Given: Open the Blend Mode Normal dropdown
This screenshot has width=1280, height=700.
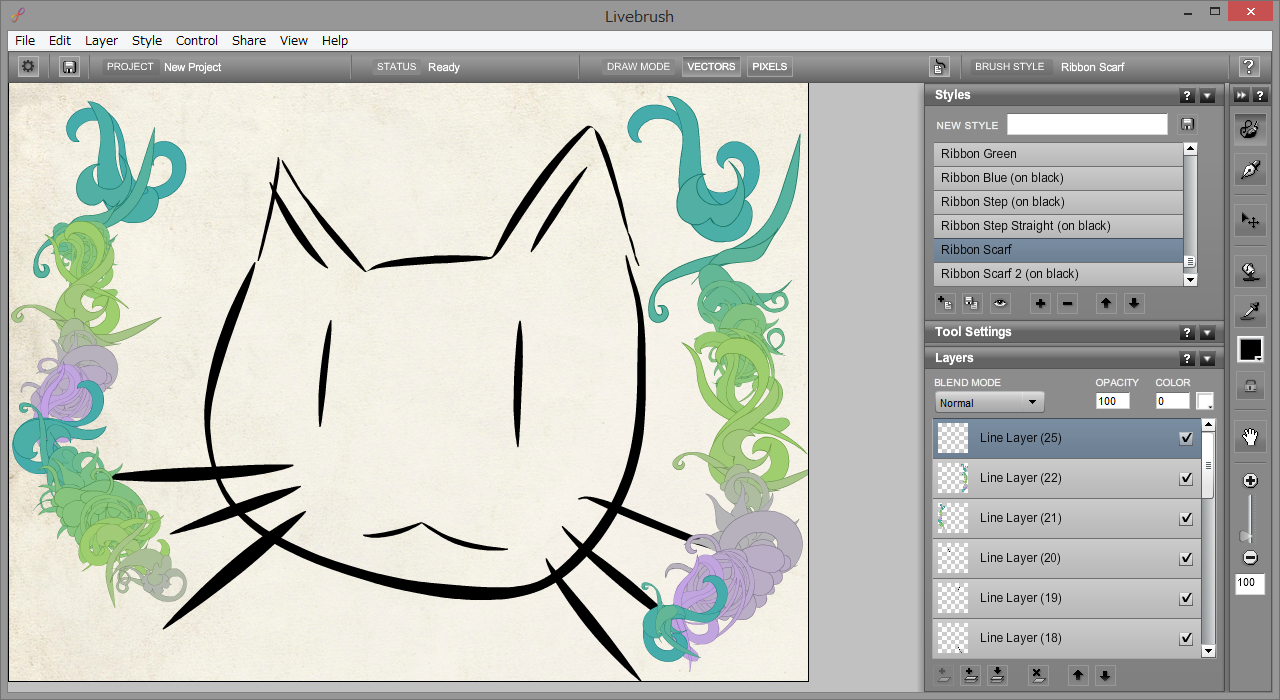Looking at the screenshot, I should (x=989, y=403).
